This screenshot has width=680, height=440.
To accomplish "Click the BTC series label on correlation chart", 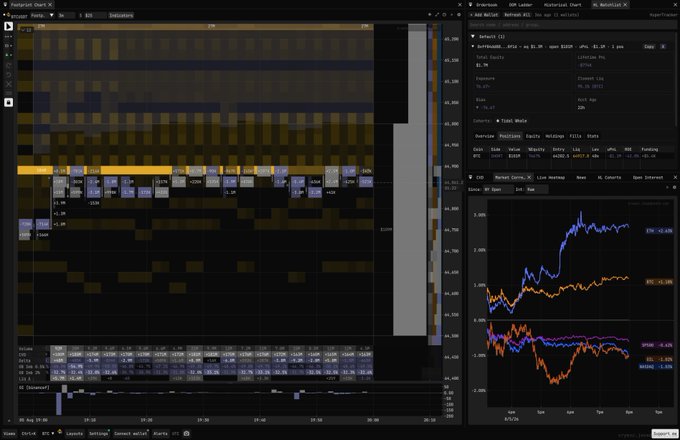I will click(659, 282).
